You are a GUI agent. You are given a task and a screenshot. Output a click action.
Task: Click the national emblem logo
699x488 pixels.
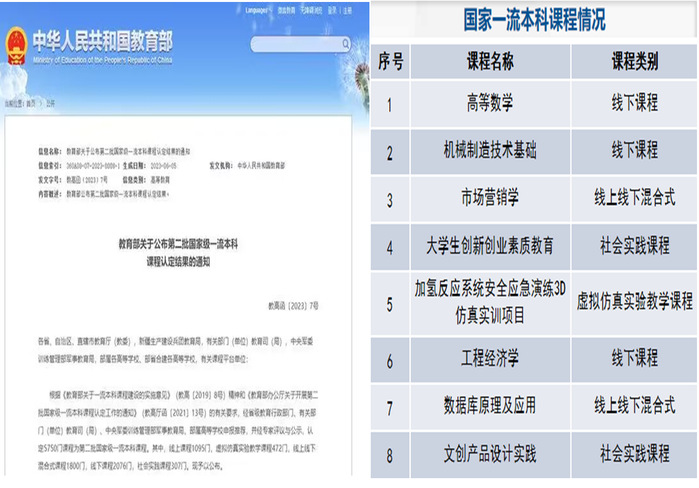pos(16,46)
